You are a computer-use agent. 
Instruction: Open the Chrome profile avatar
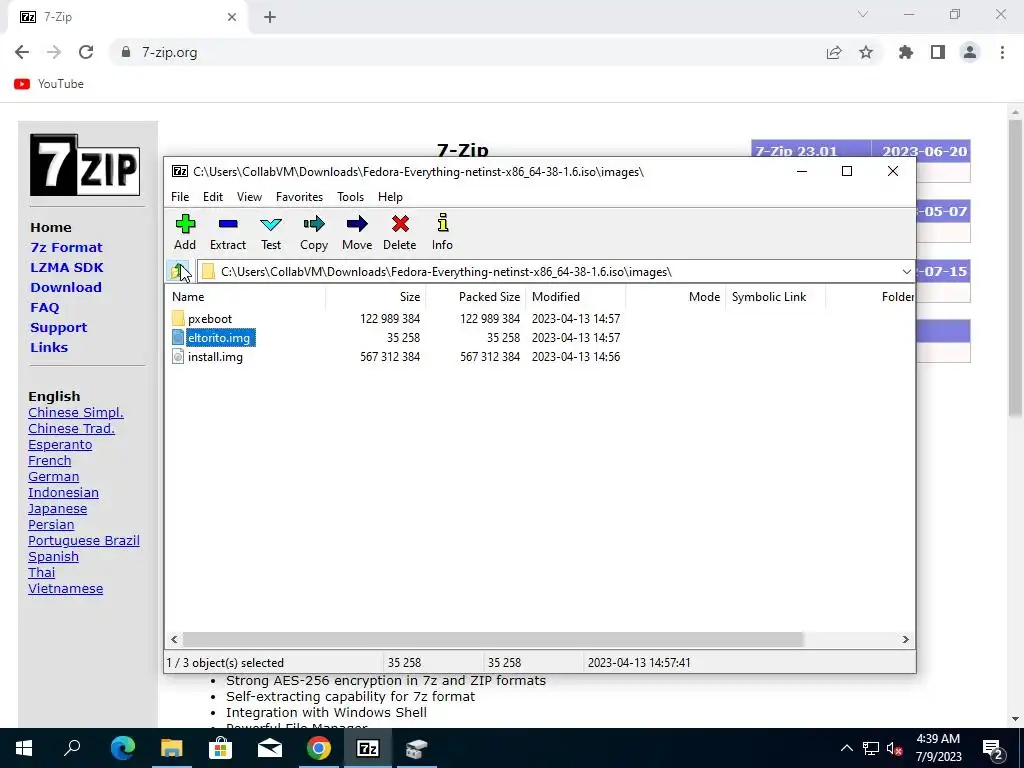tap(970, 52)
